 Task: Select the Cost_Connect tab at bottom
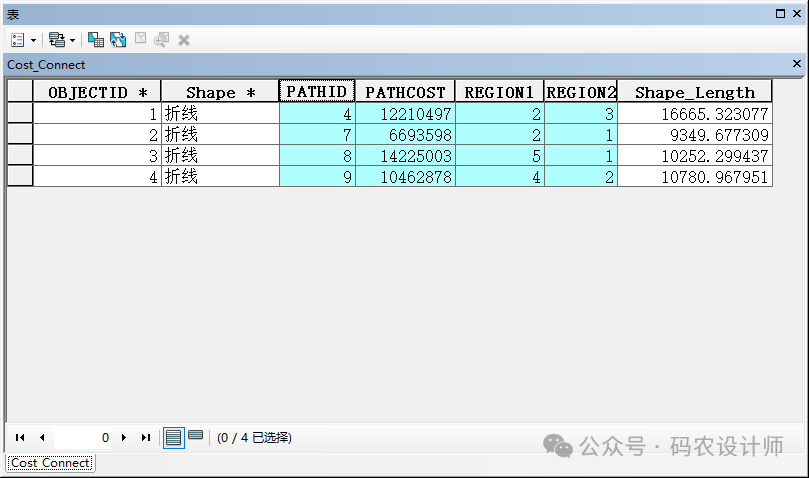coord(50,463)
